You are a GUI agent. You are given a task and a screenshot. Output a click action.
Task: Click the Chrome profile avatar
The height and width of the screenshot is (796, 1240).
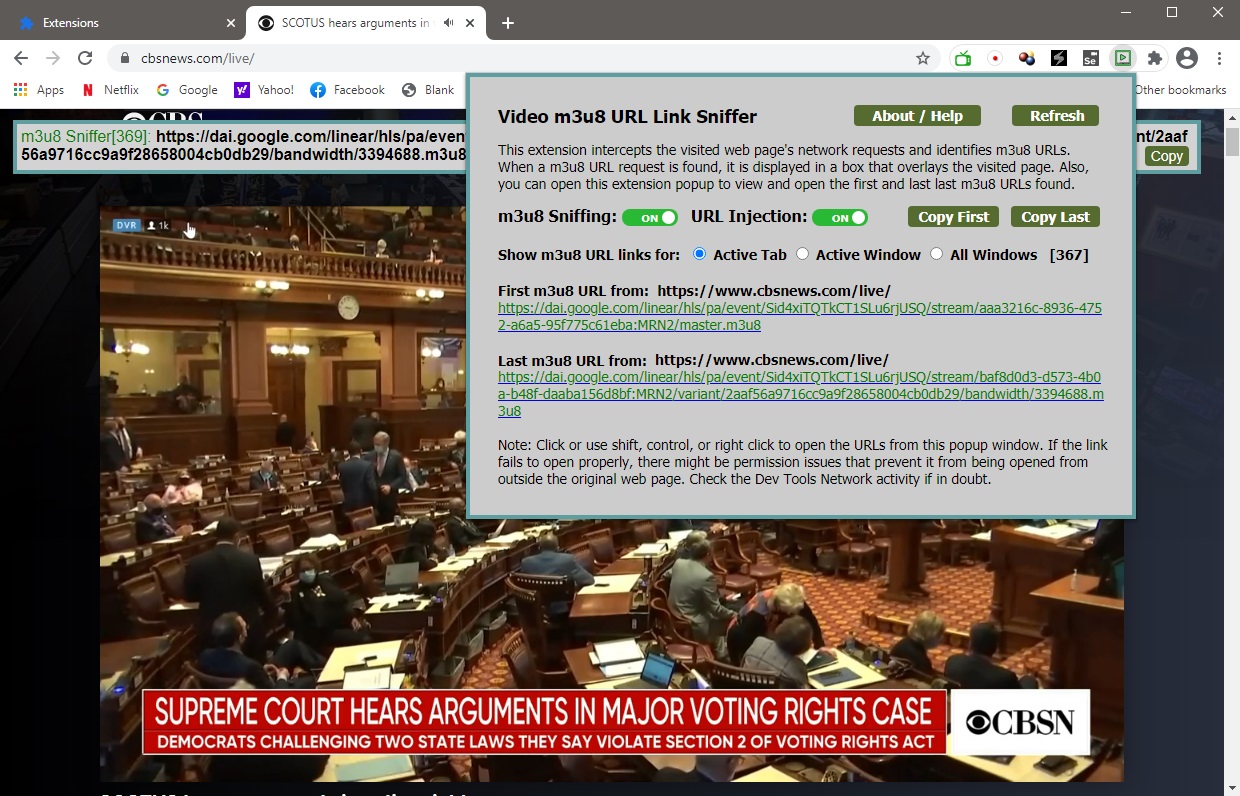(1187, 58)
